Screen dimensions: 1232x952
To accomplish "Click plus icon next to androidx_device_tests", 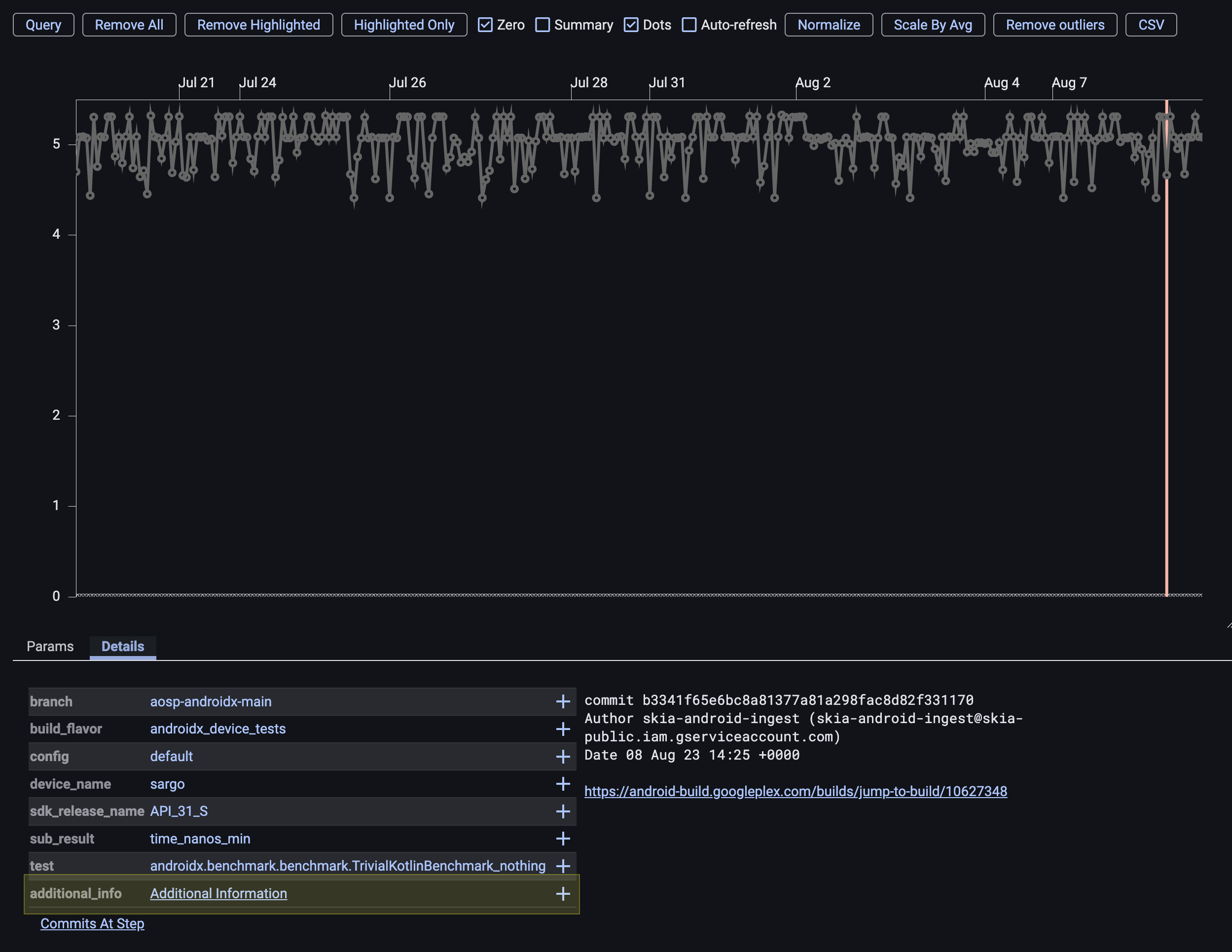I will pyautogui.click(x=562, y=729).
